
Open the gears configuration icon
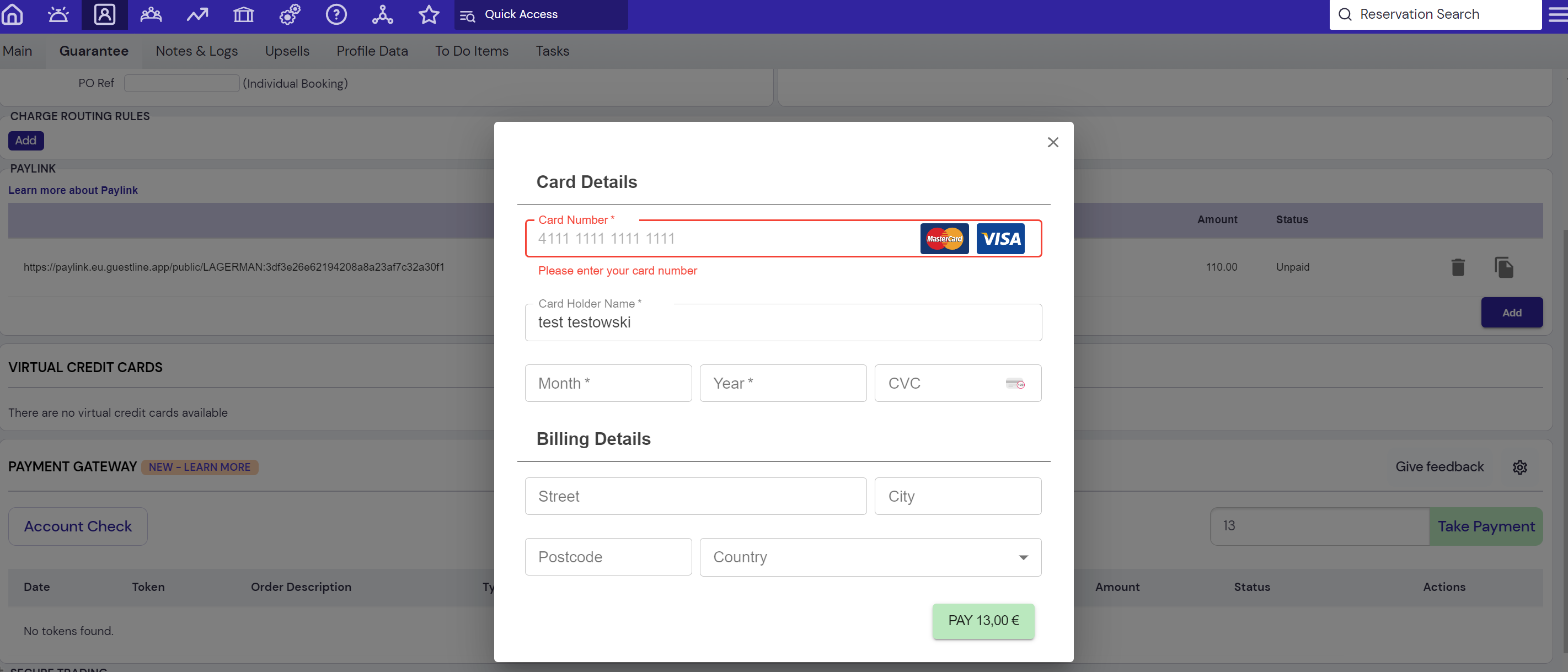[290, 14]
